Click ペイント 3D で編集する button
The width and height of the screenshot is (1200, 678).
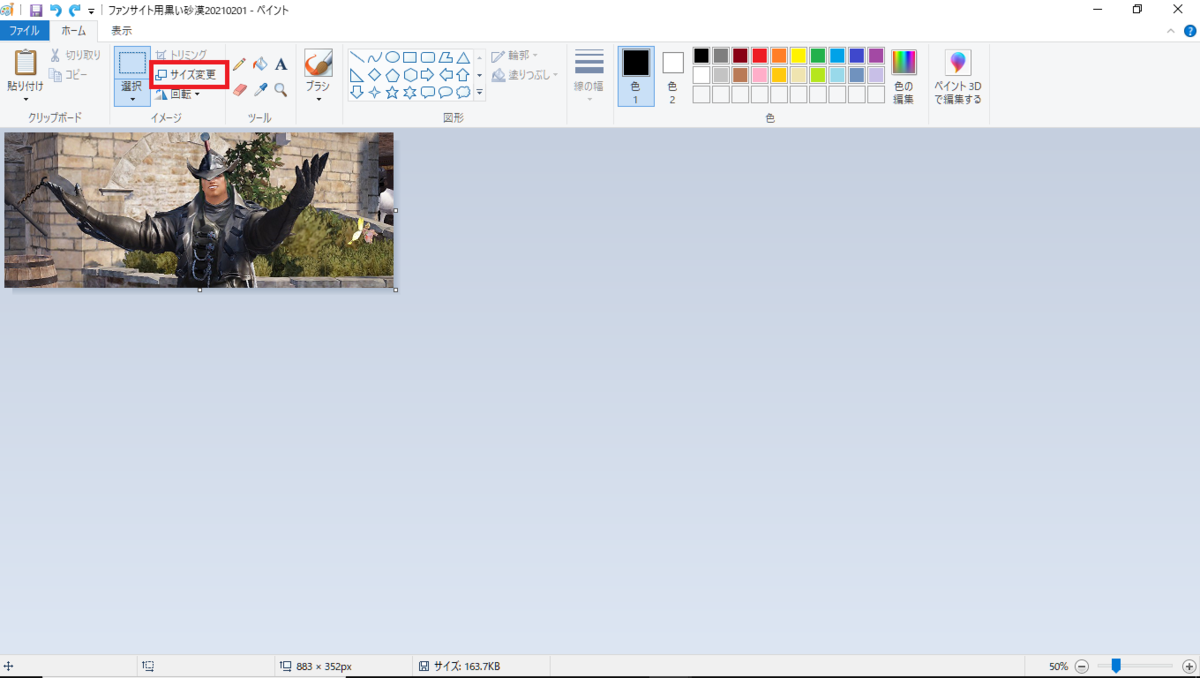(958, 77)
